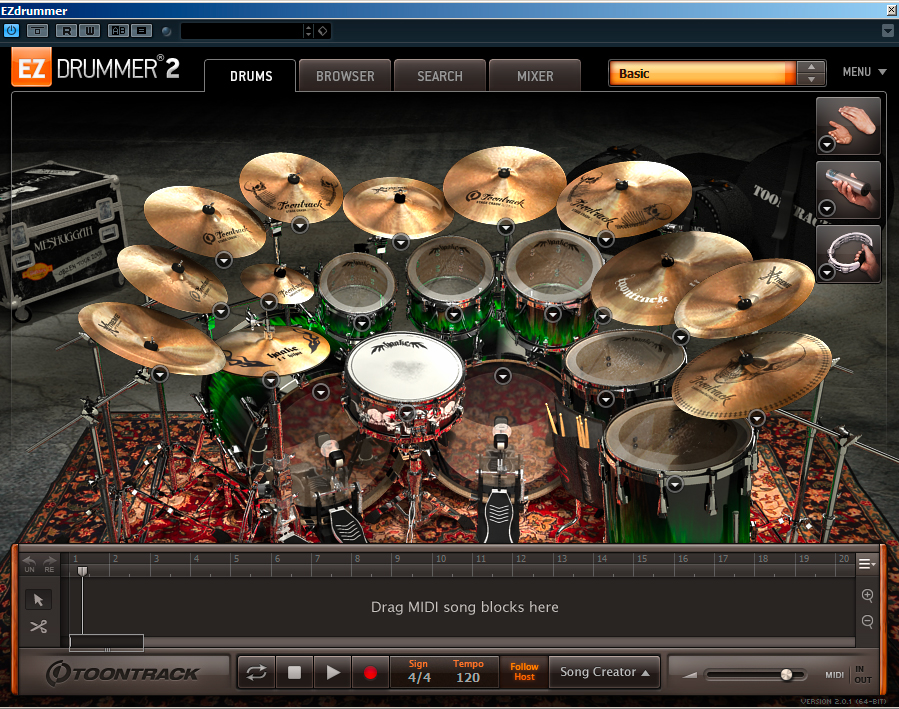Image resolution: width=899 pixels, height=709 pixels.
Task: Click the MIDI IN/OUT indicator
Action: tap(848, 675)
